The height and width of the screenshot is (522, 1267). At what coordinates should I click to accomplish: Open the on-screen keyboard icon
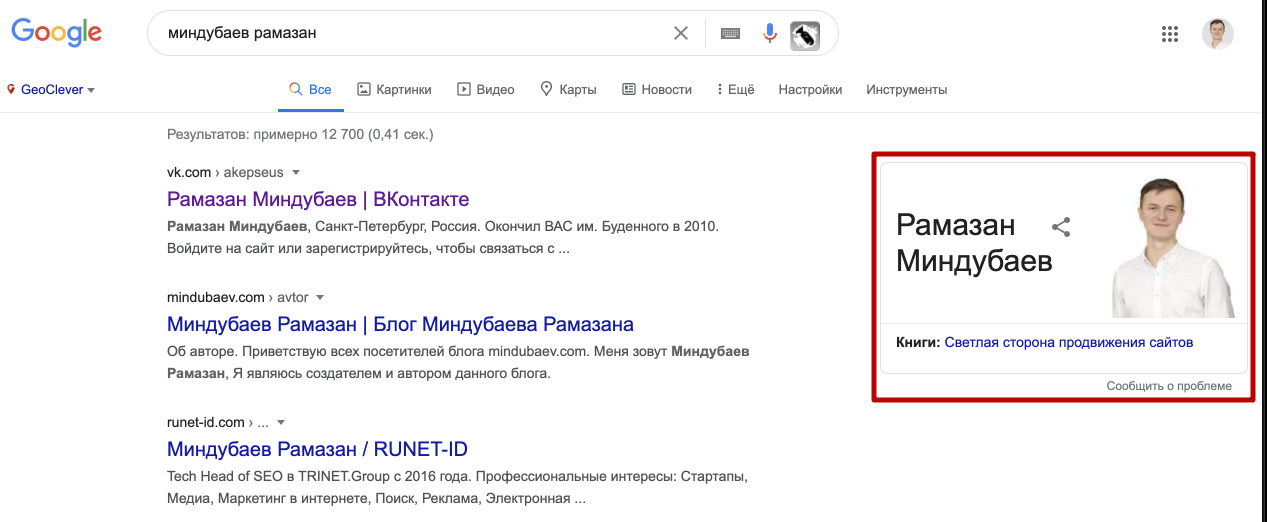pos(730,33)
